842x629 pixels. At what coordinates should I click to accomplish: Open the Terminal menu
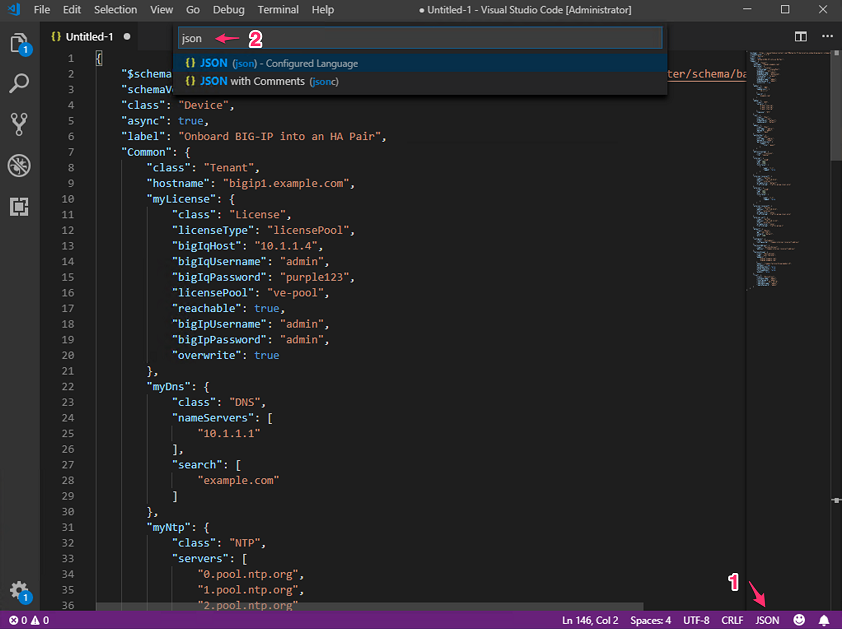pyautogui.click(x=278, y=10)
